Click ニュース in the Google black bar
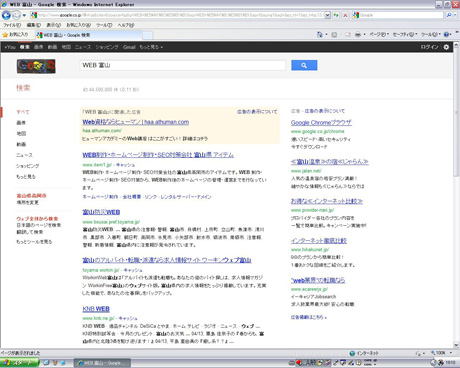 [83, 47]
